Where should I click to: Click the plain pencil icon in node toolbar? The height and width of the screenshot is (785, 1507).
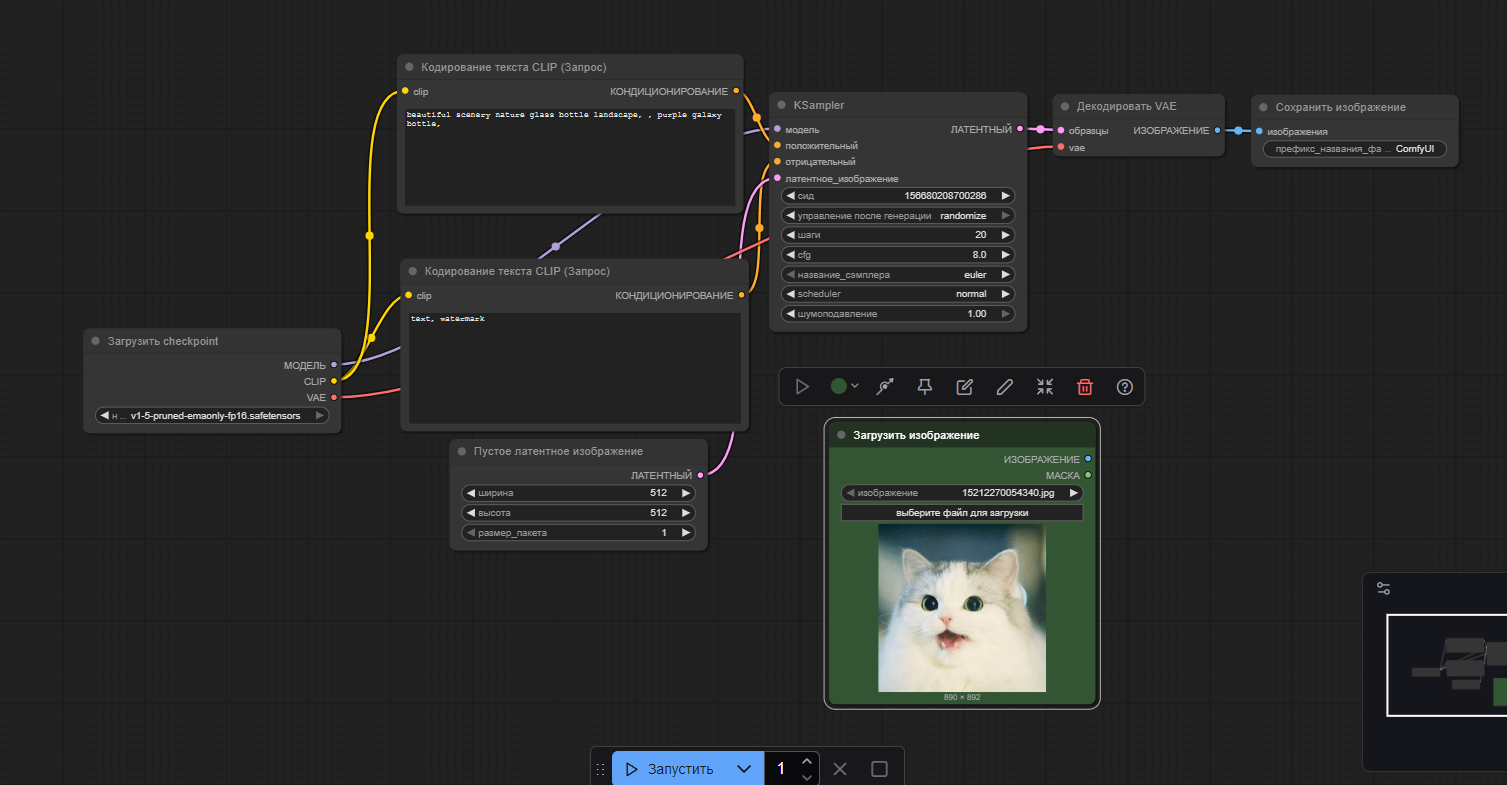[1005, 387]
